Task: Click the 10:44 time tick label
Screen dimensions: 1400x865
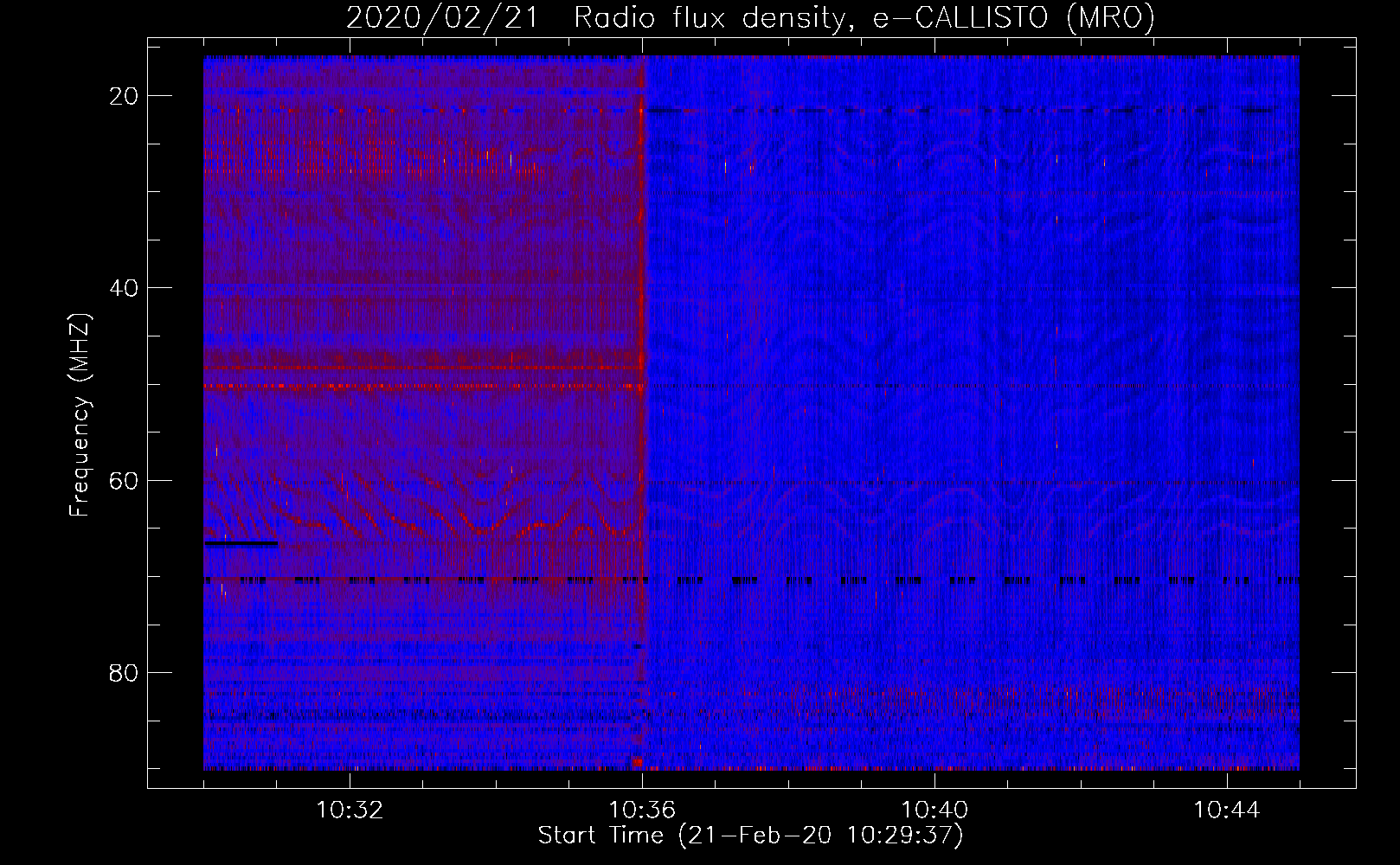Action: (1227, 811)
